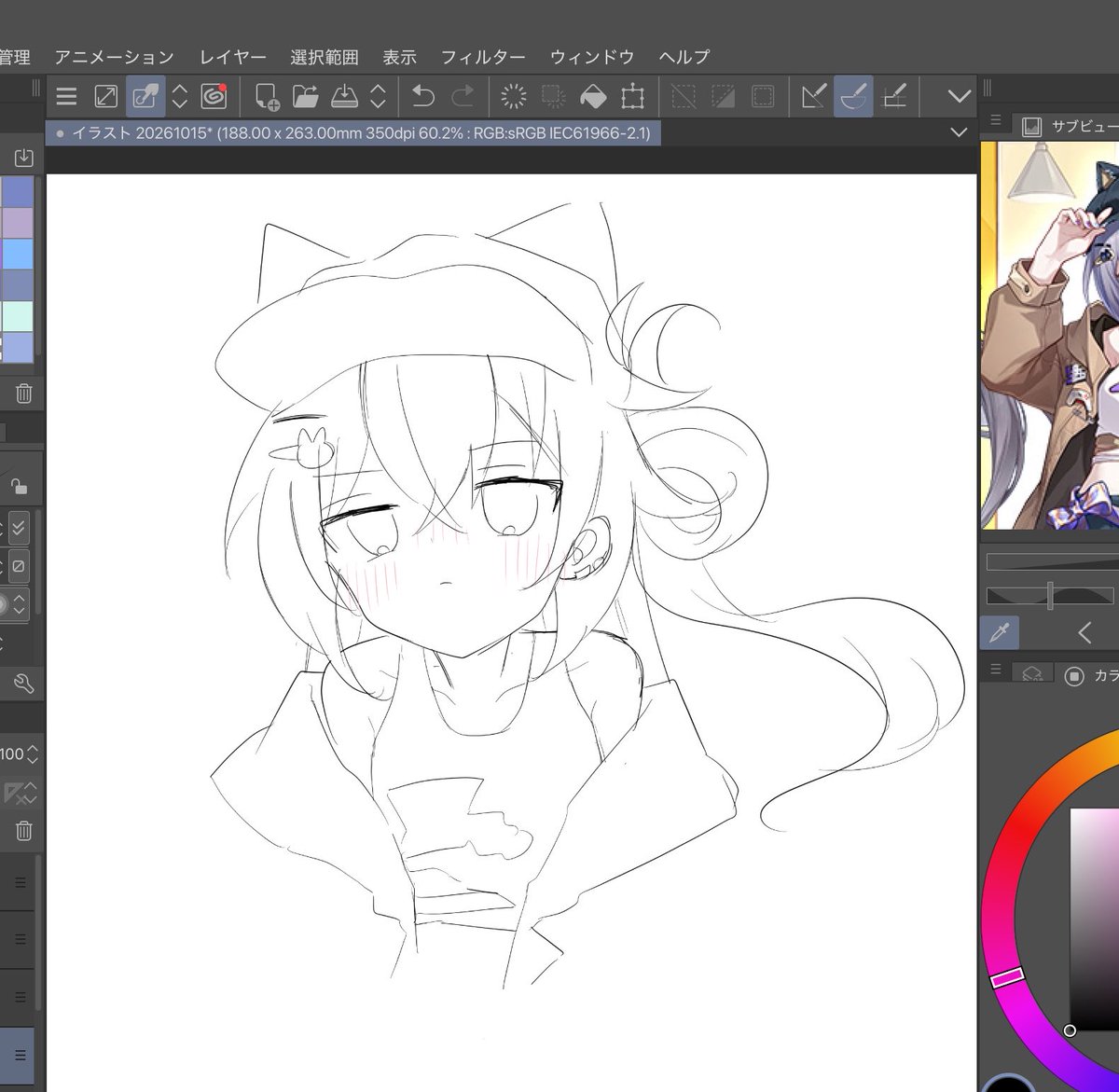Click the Open file folder icon
1119x1092 pixels.
[306, 96]
